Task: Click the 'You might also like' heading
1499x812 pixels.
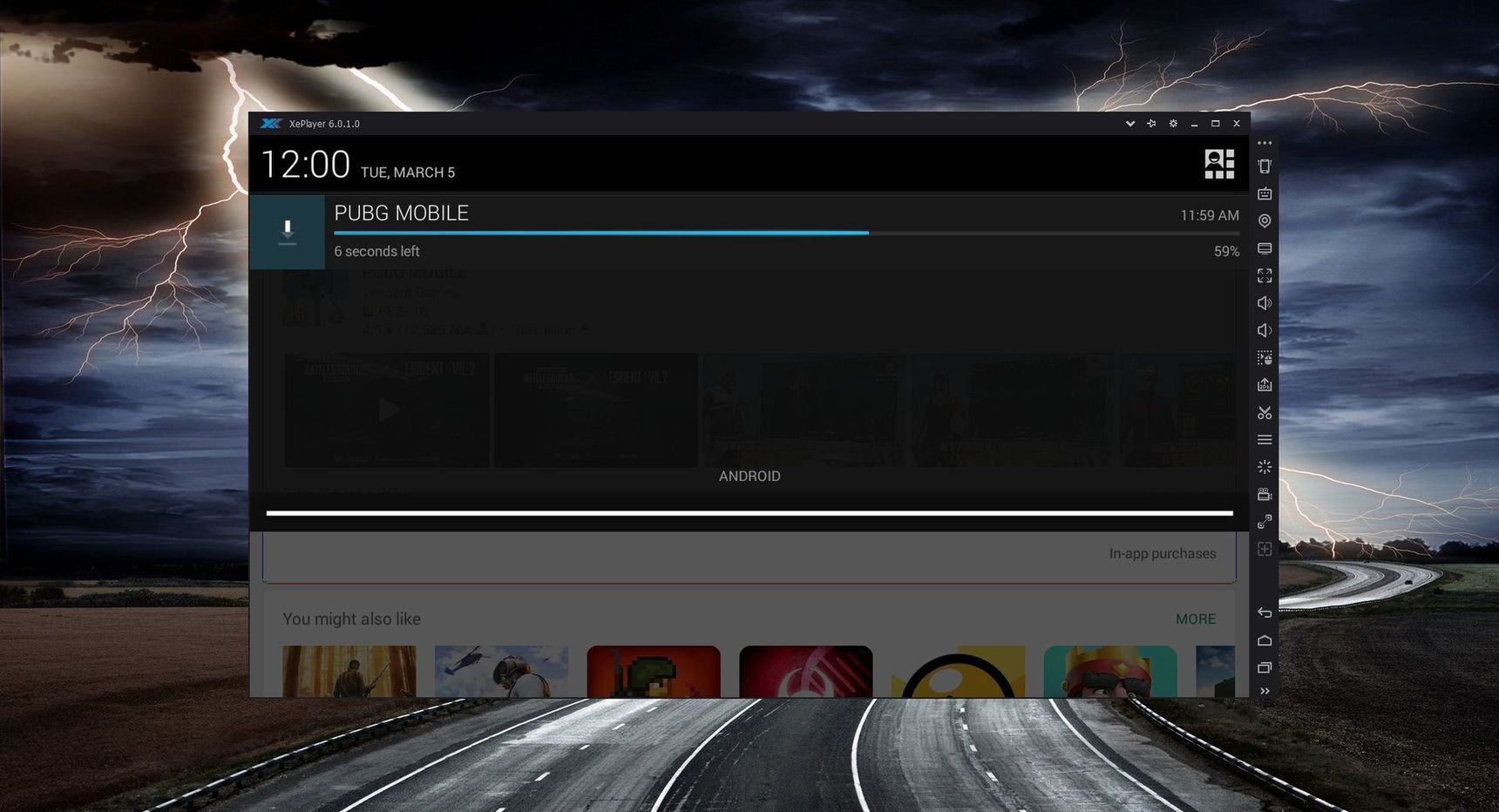Action: (351, 619)
